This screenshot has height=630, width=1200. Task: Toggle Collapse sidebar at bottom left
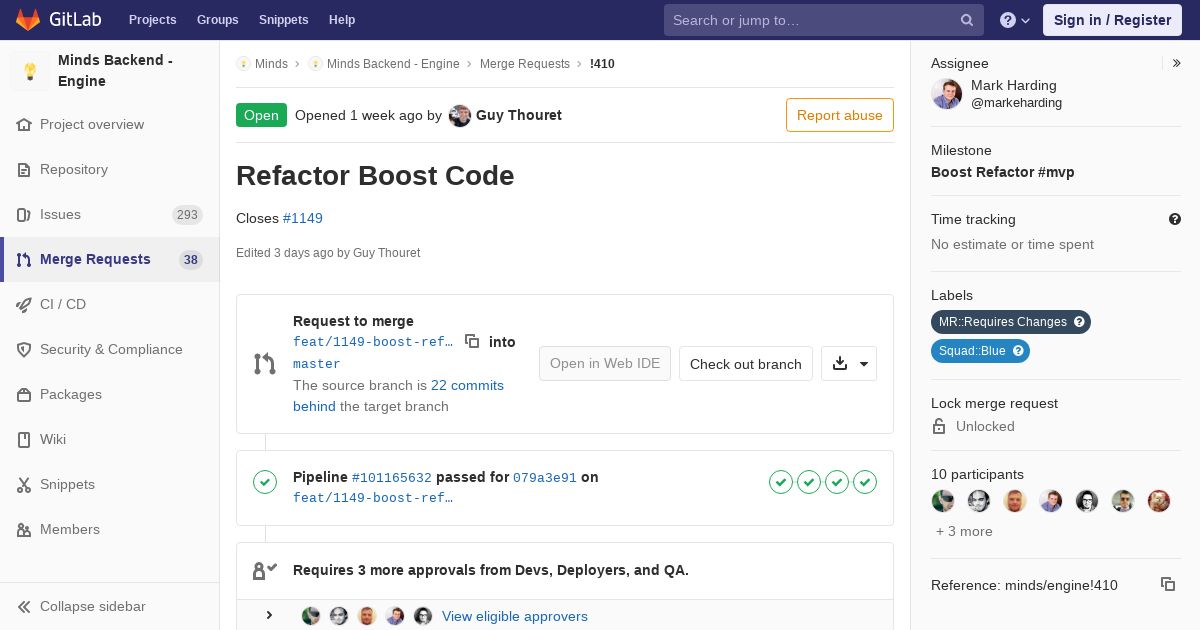(x=92, y=606)
